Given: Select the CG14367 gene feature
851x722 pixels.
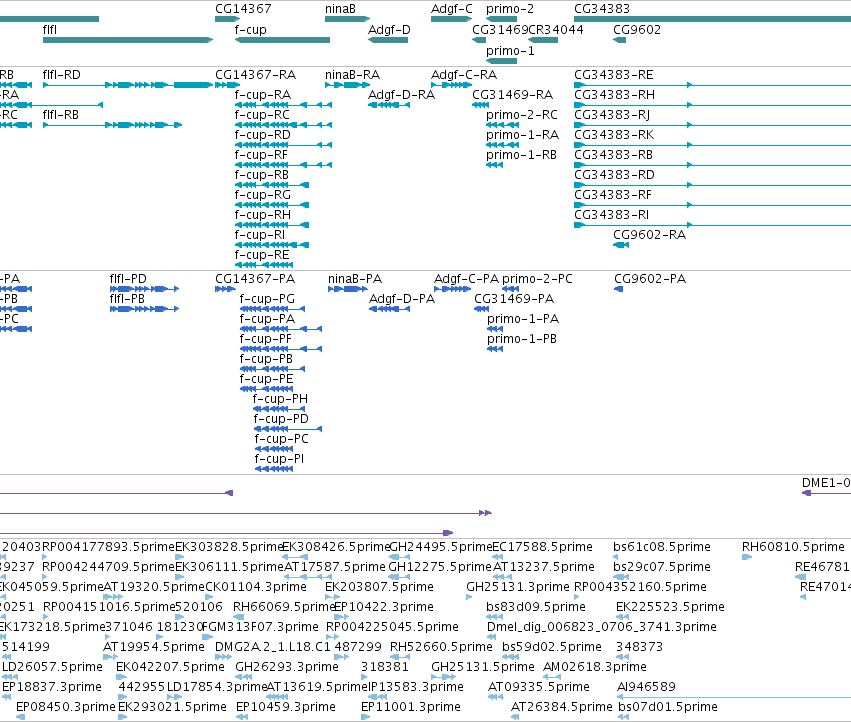Looking at the screenshot, I should click(227, 19).
